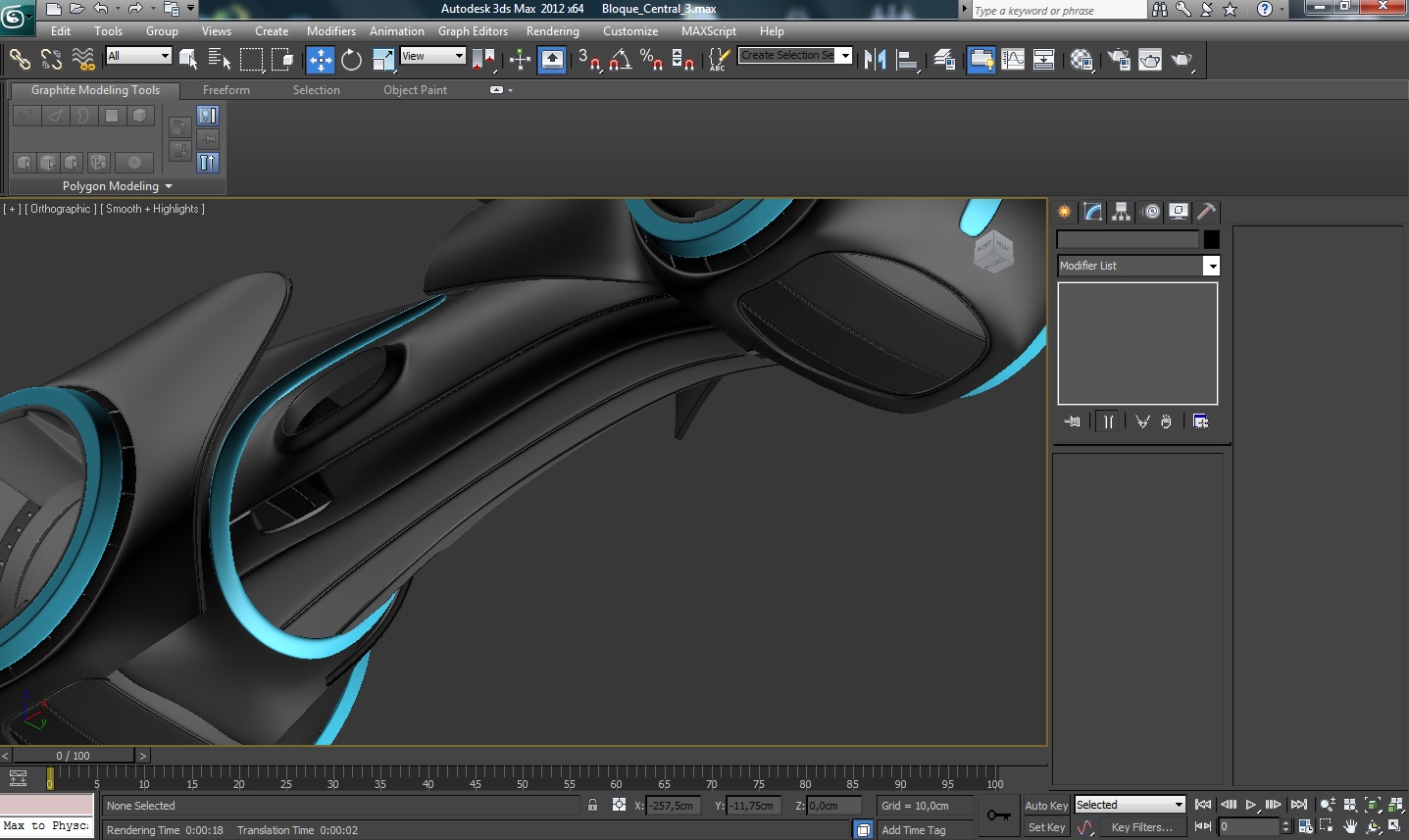This screenshot has height=840, width=1409.
Task: Click the Mirror tool icon
Action: coord(875,60)
